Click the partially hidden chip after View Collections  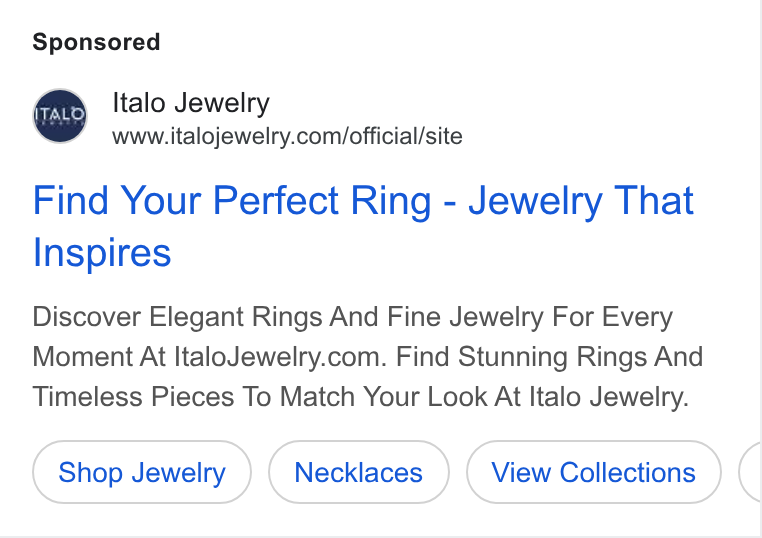pyautogui.click(x=750, y=472)
